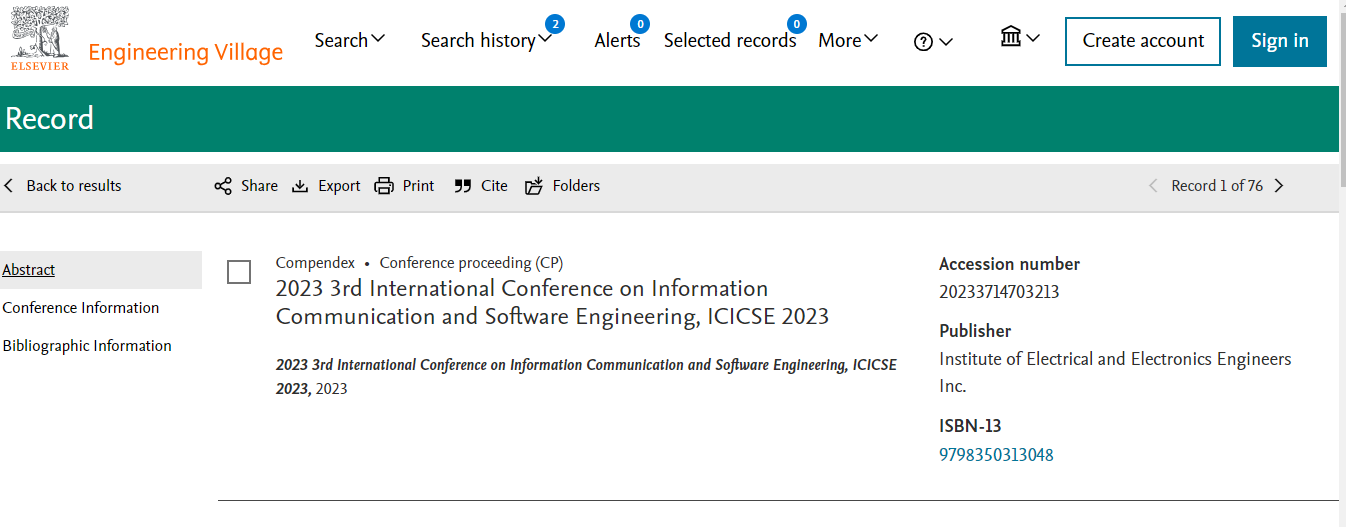Click the previous record arrow
This screenshot has width=1346, height=527.
(1152, 186)
